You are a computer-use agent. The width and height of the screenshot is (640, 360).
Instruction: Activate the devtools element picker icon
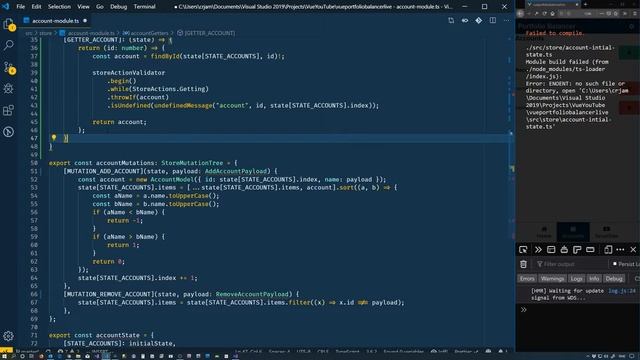coord(523,249)
